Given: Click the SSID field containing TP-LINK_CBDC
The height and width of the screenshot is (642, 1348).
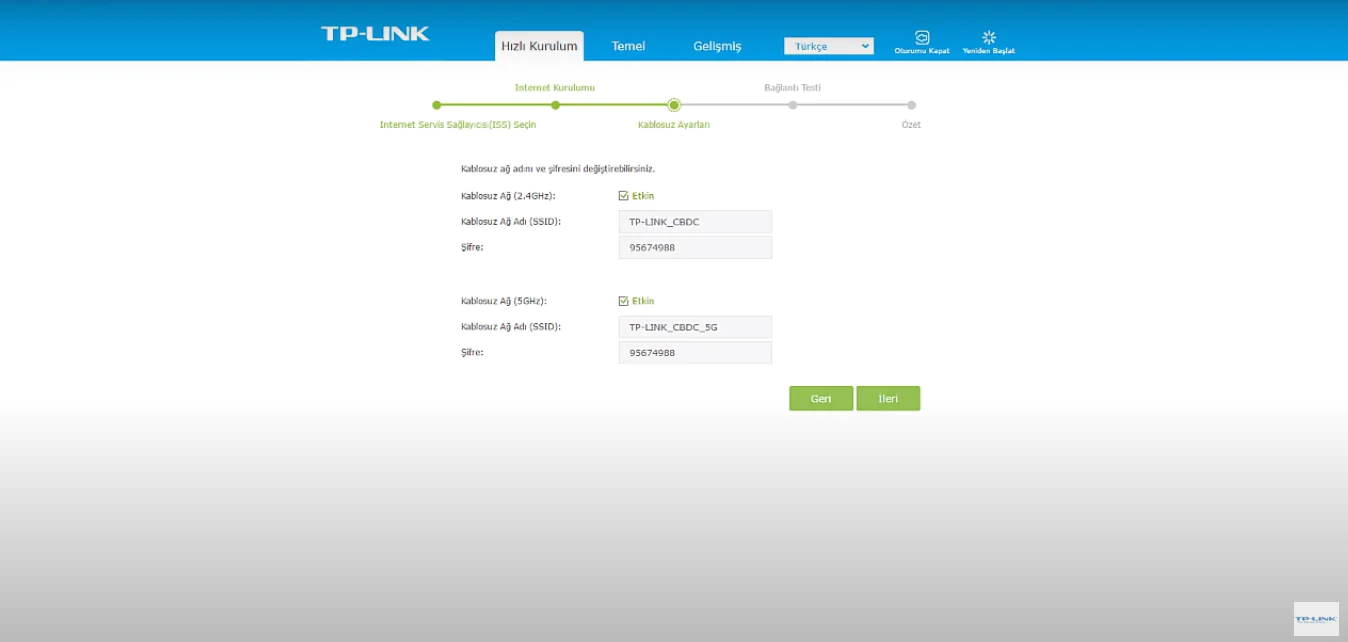Looking at the screenshot, I should tap(695, 222).
